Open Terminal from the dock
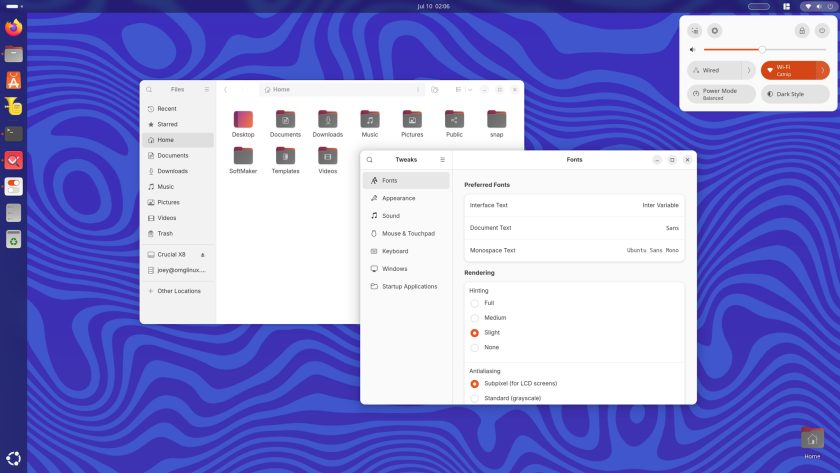Viewport: 840px width, 473px height. coord(13,133)
